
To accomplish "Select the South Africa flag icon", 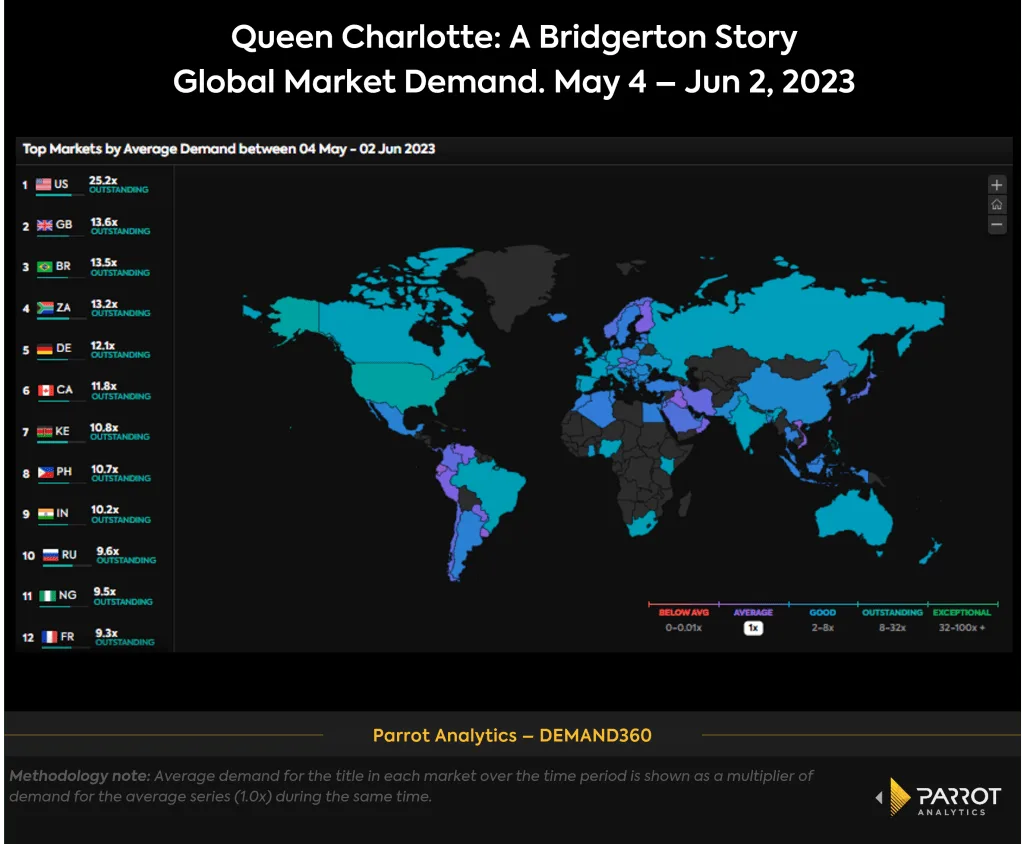I will click(x=45, y=308).
